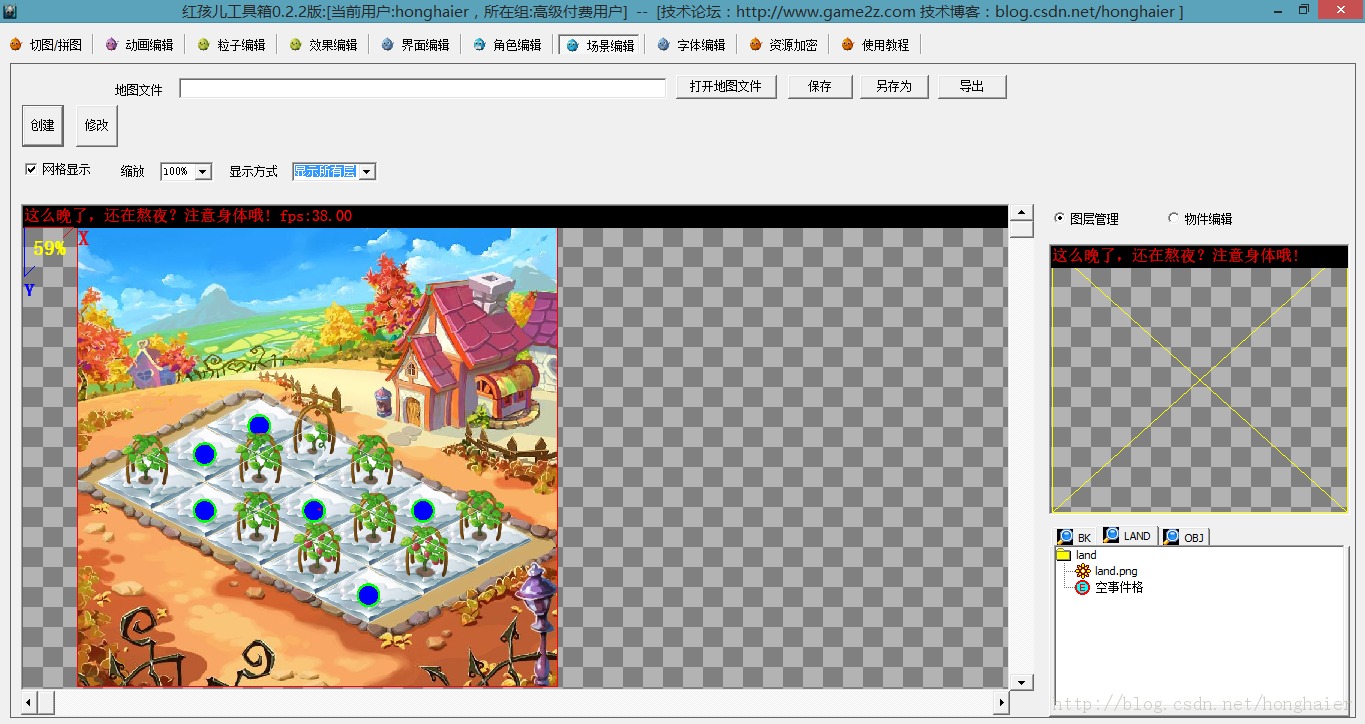Choose 另存为 to save as

point(894,87)
